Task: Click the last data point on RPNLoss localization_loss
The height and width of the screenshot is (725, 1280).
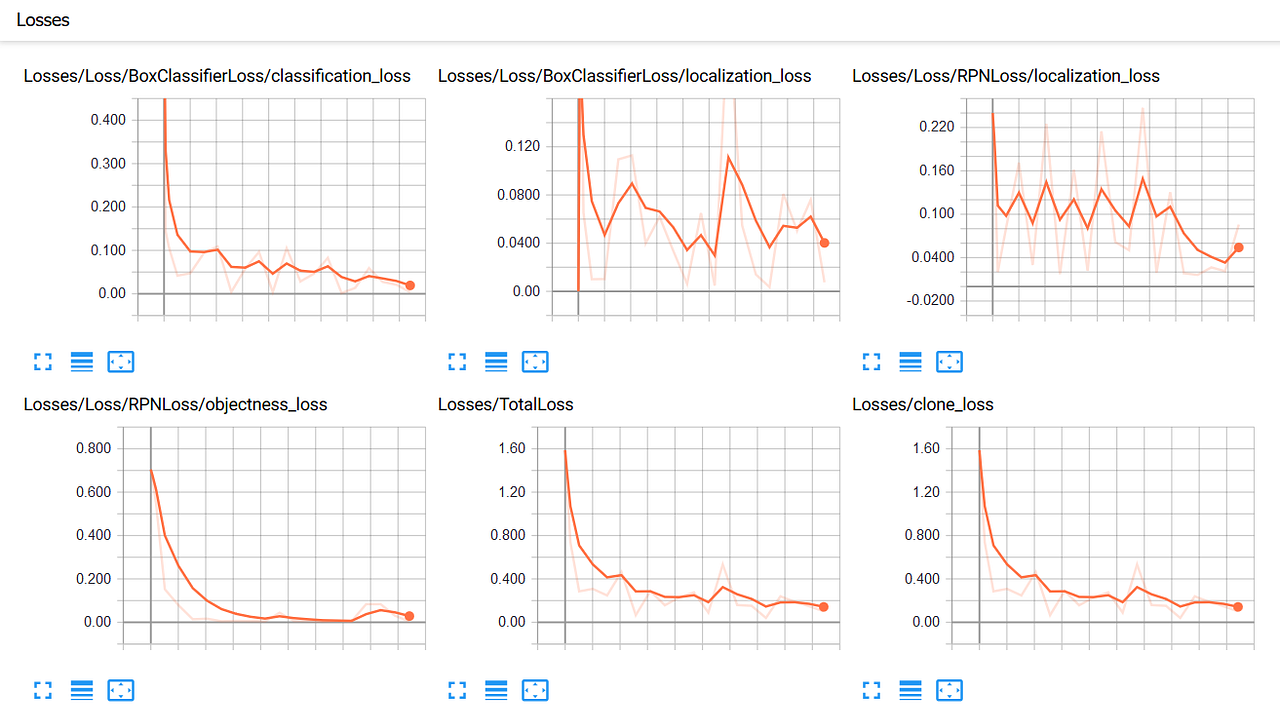Action: (1237, 246)
